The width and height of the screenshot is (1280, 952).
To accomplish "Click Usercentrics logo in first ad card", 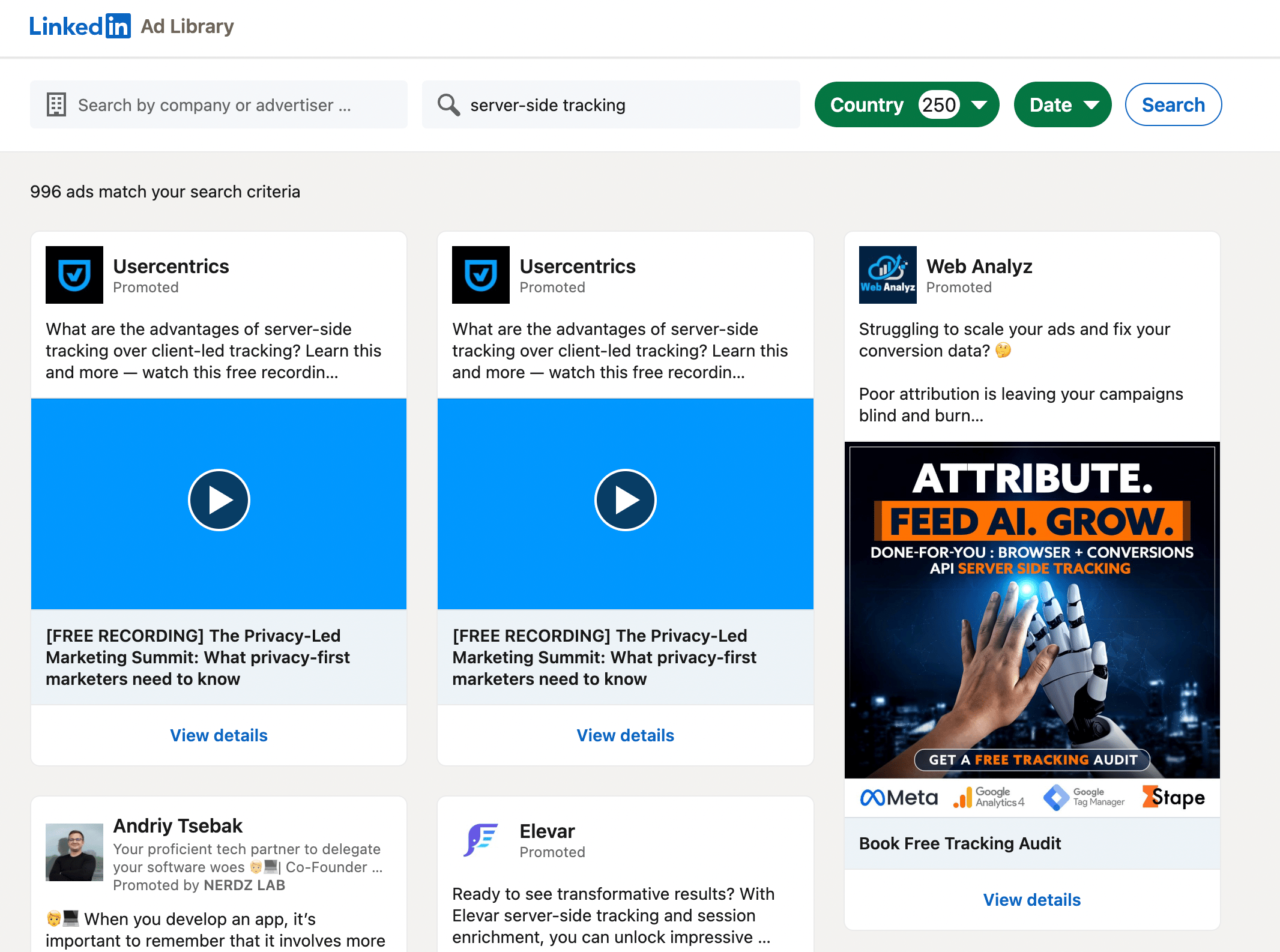I will pos(74,275).
